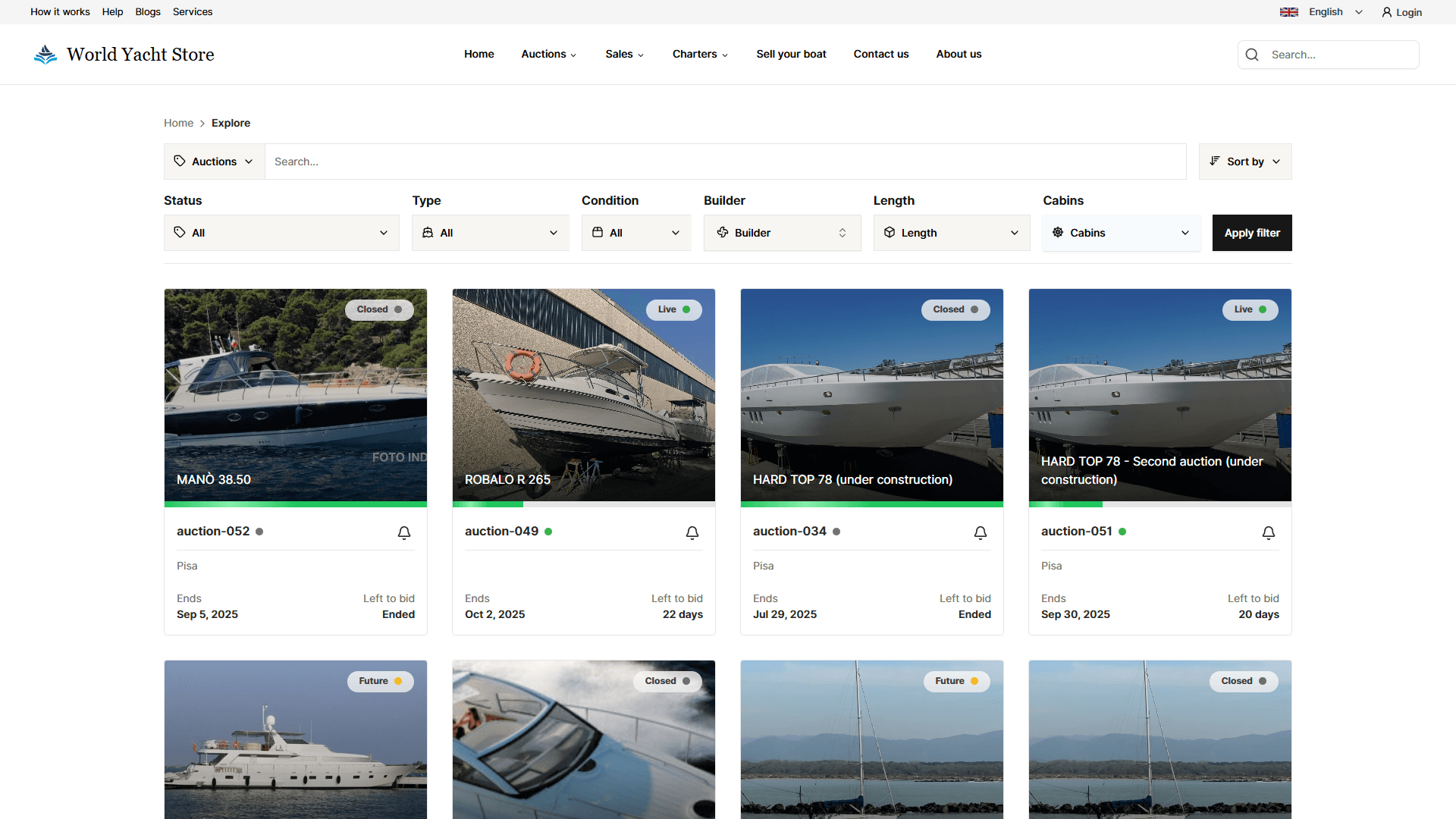
Task: Click the sort icon beside Sort by
Action: coord(1215,161)
